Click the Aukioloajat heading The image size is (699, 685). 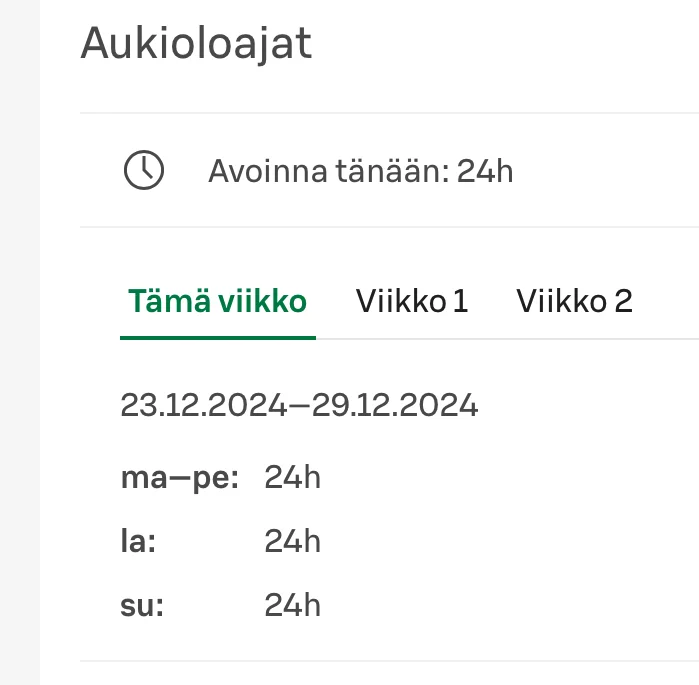click(x=196, y=44)
